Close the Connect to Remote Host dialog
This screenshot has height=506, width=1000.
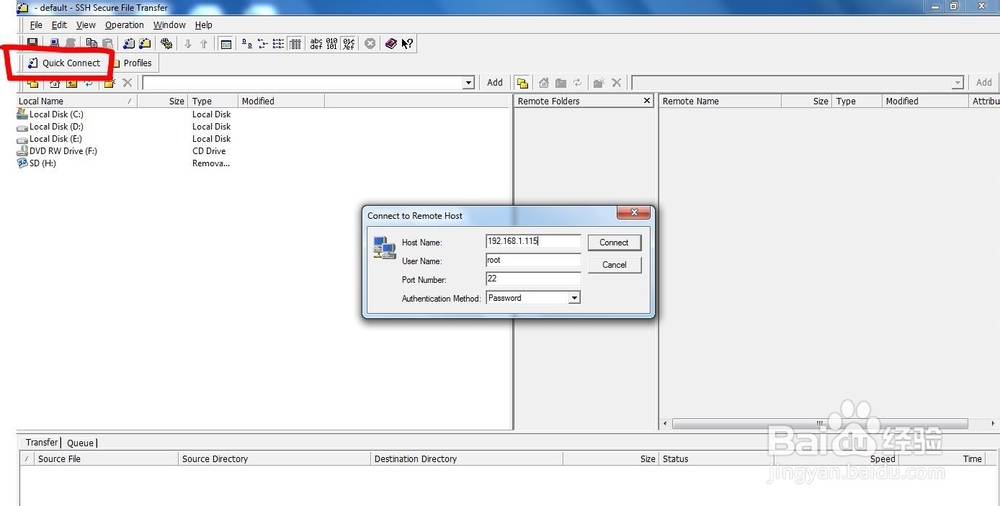[634, 212]
